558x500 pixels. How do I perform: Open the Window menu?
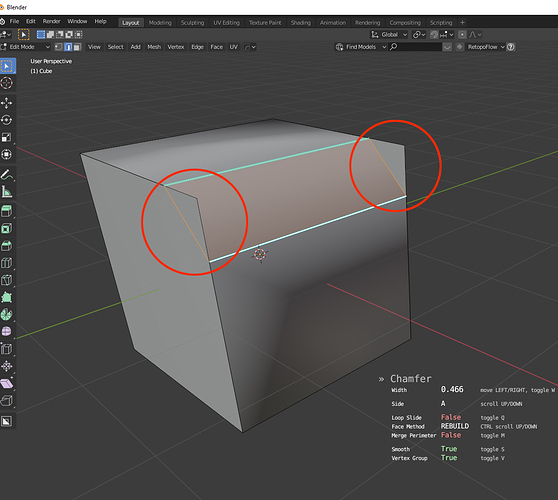[77, 22]
